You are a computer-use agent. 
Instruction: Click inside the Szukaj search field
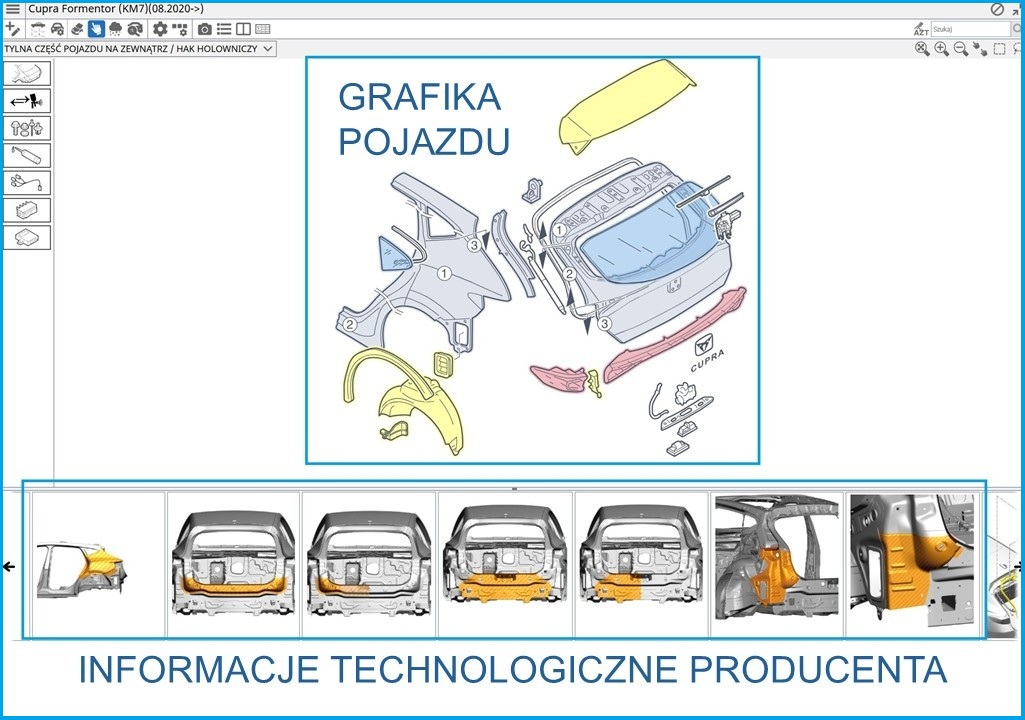click(968, 29)
